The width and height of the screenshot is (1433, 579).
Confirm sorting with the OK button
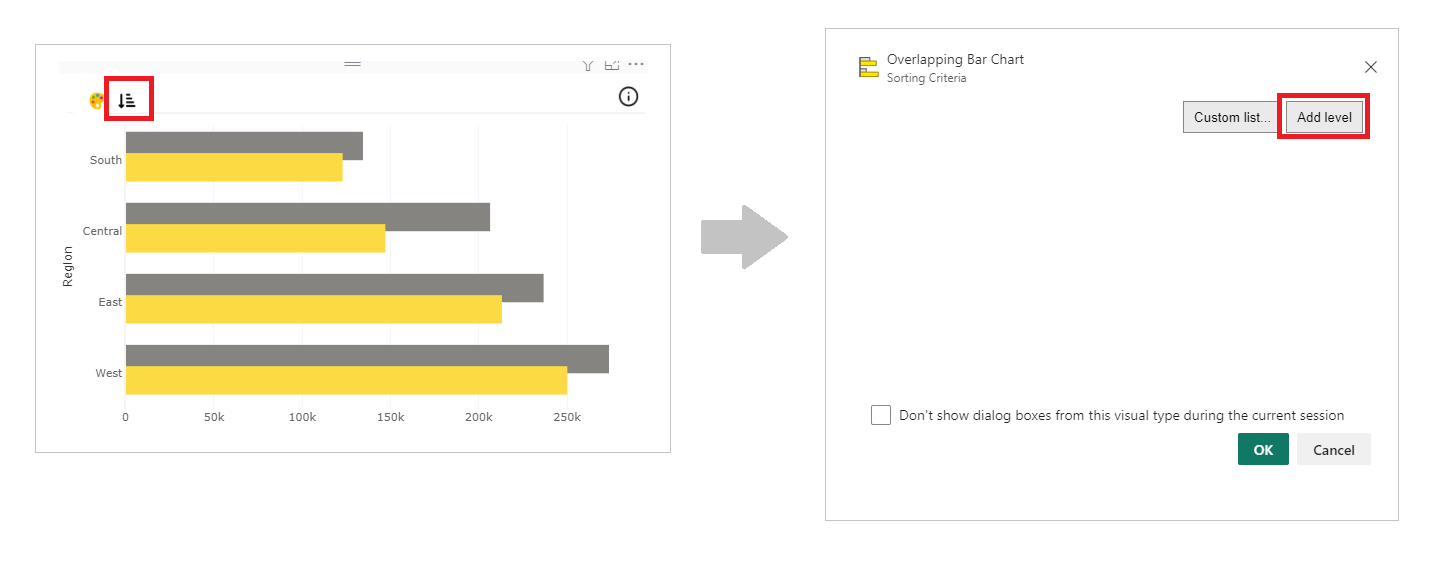[x=1262, y=449]
